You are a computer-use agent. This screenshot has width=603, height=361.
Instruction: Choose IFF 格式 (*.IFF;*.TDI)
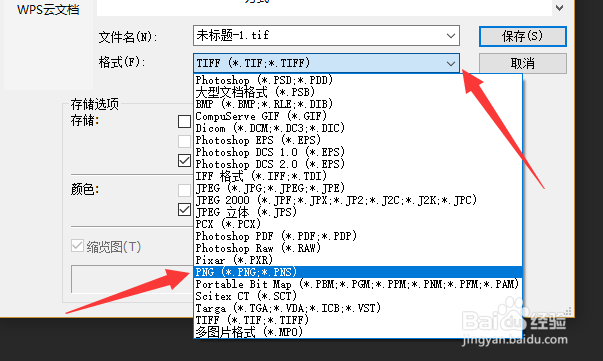tap(358, 176)
